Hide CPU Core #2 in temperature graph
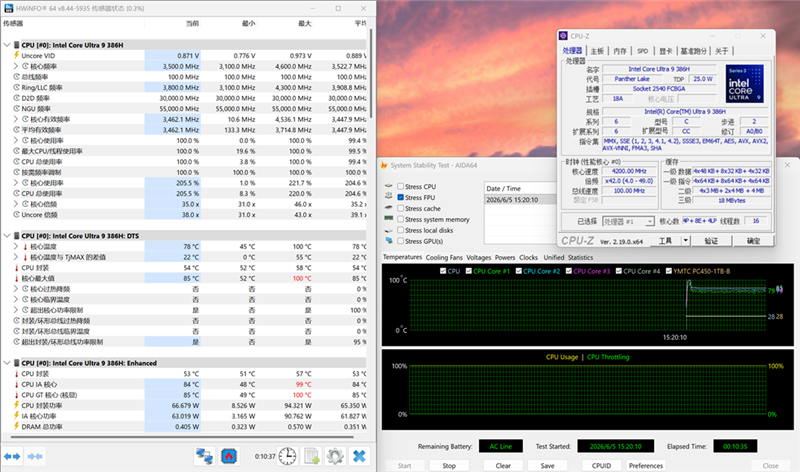Image resolution: width=800 pixels, height=472 pixels. point(518,271)
